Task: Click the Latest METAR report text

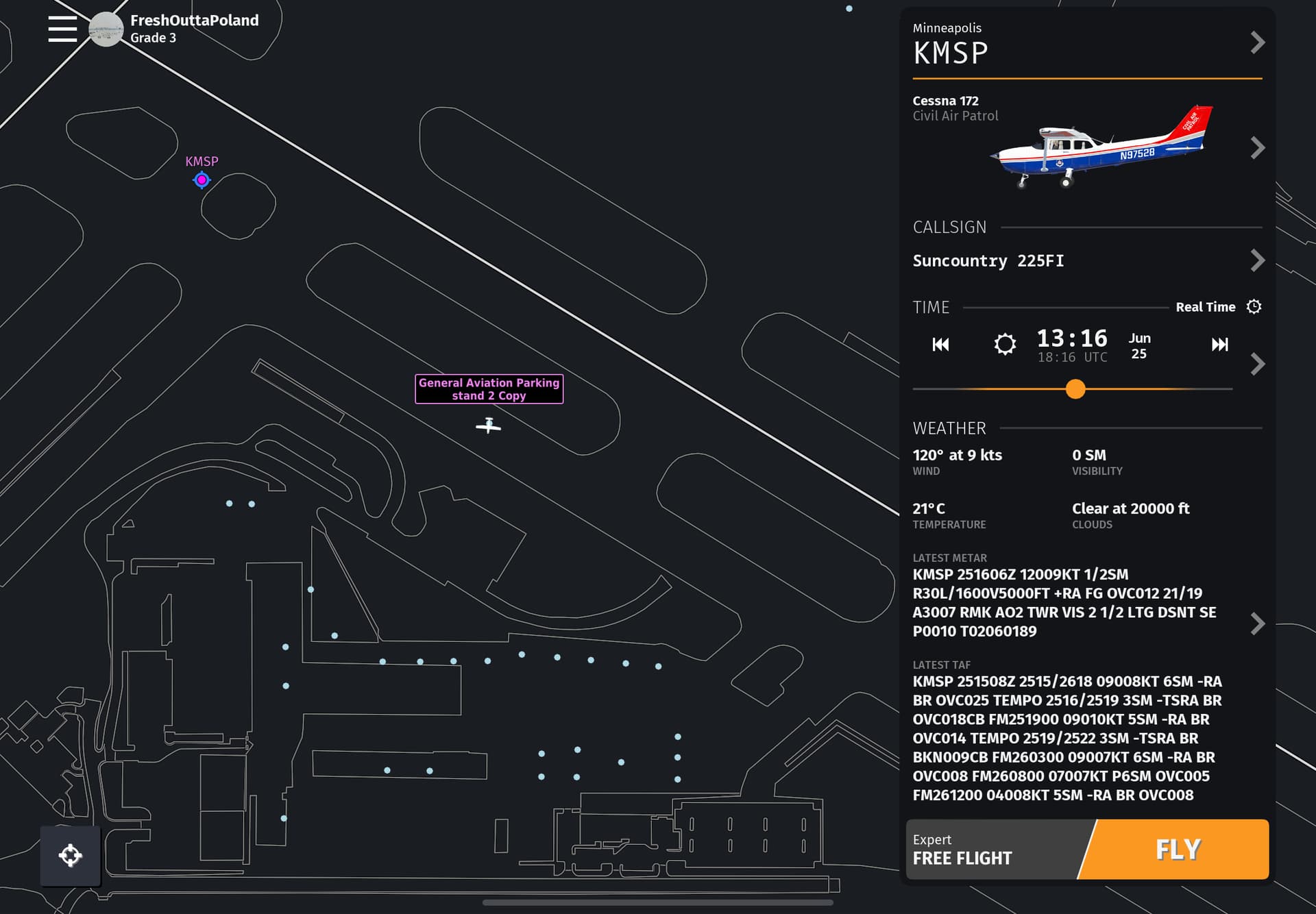Action: click(1064, 603)
